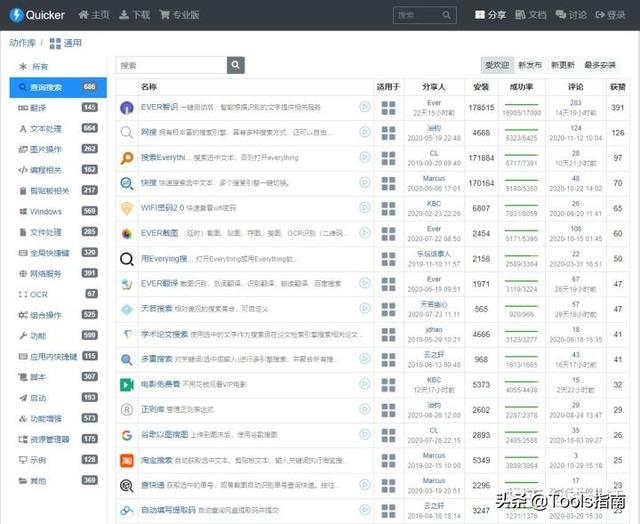Select the 脚本 category in sidebar
This screenshot has width=640, height=524.
[x=58, y=377]
